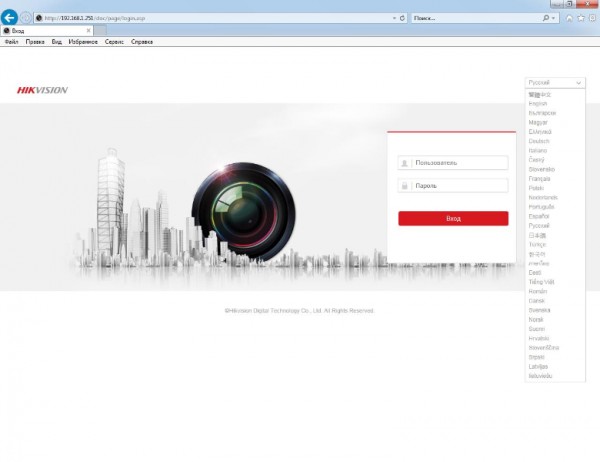Choose Český from the language list
The width and height of the screenshot is (600, 462).
(x=536, y=160)
